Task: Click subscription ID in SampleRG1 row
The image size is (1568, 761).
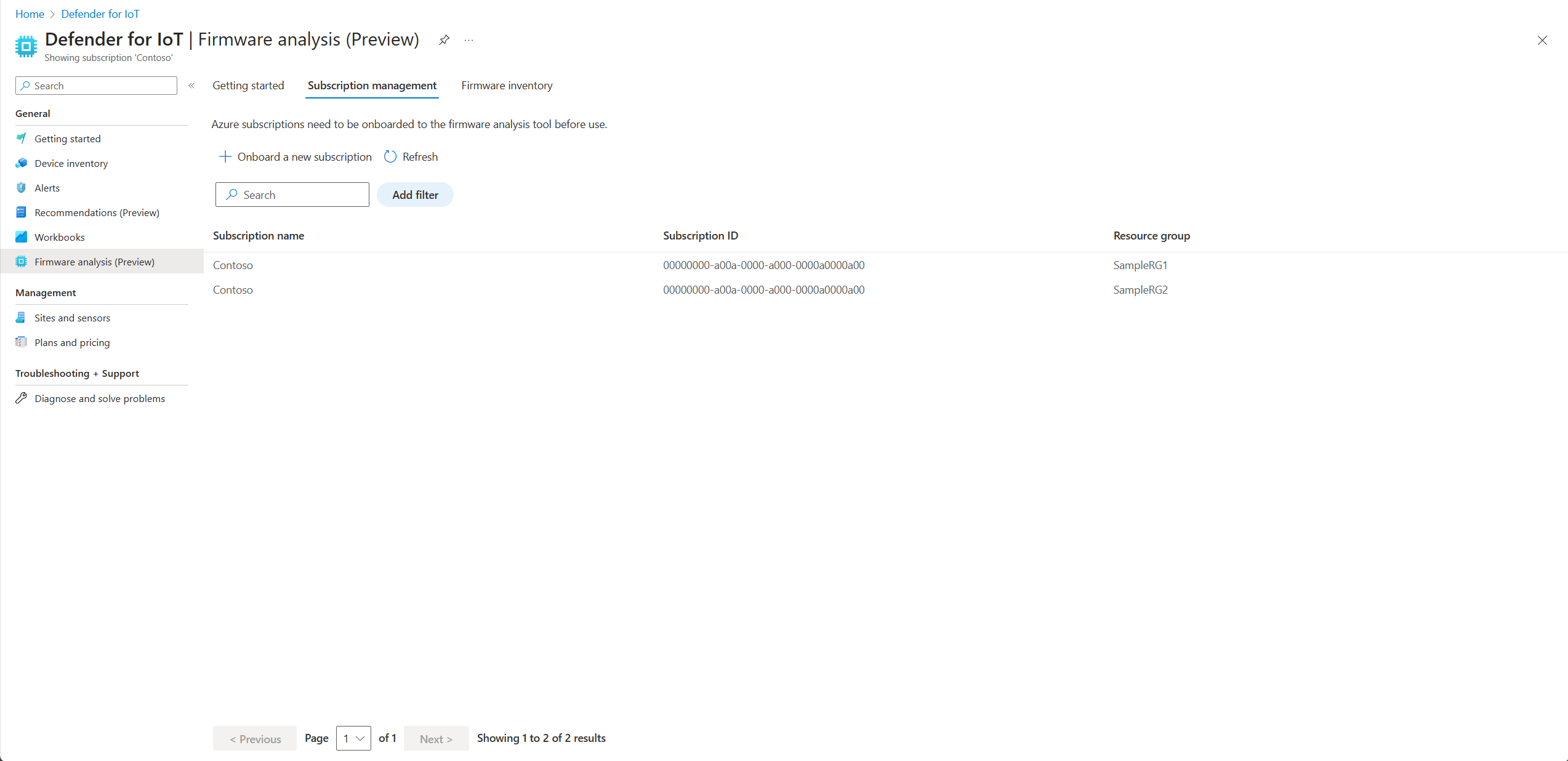Action: pos(764,265)
